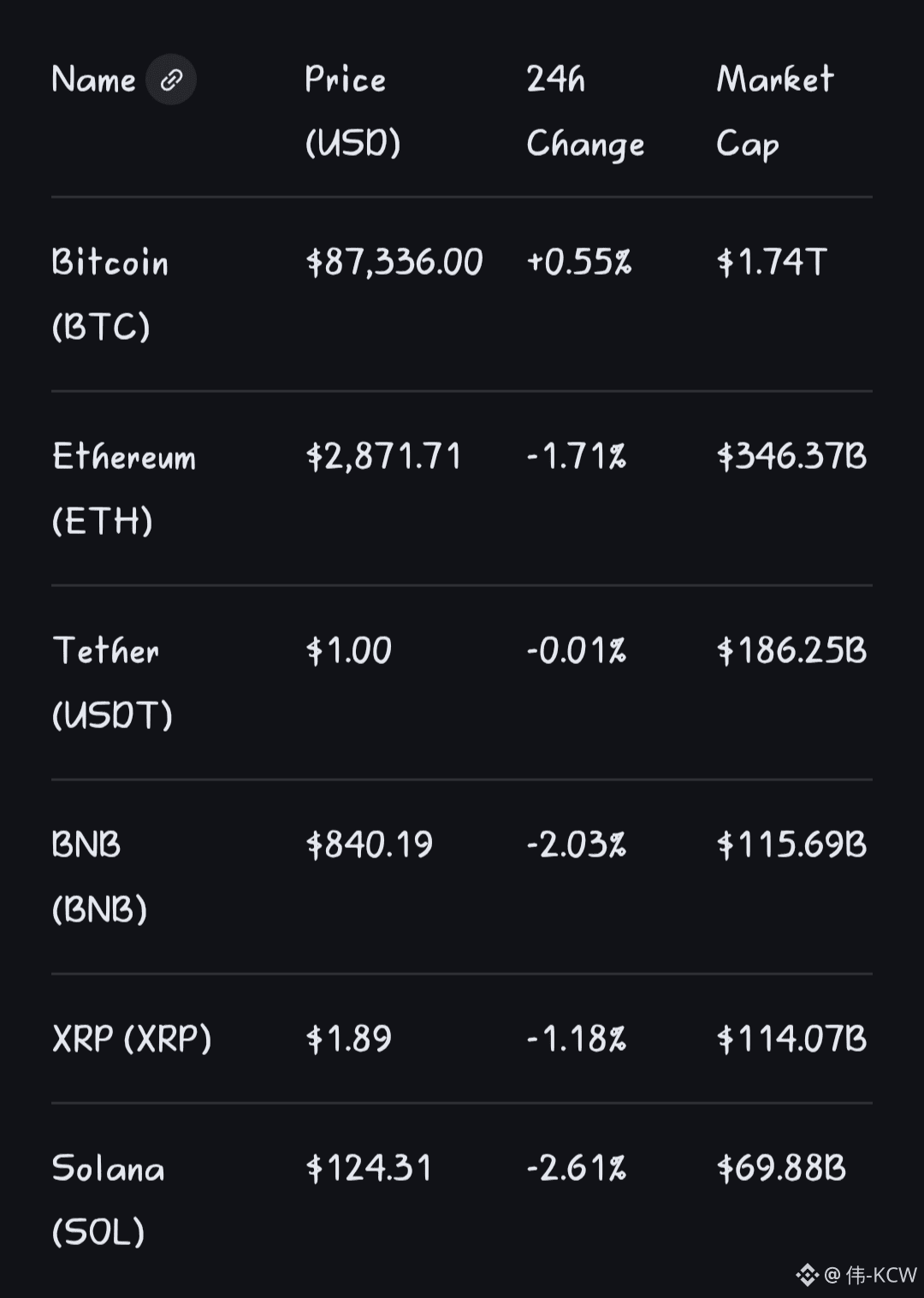Open the Tether (USDT) entry
The image size is (924, 1298).
click(111, 683)
